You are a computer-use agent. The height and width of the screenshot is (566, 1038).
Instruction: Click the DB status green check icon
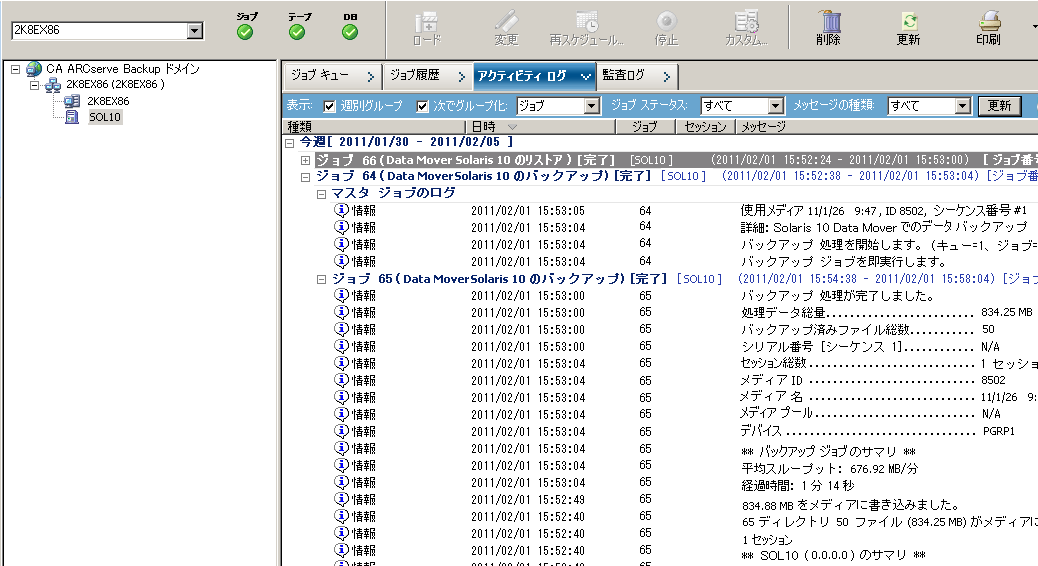[349, 31]
